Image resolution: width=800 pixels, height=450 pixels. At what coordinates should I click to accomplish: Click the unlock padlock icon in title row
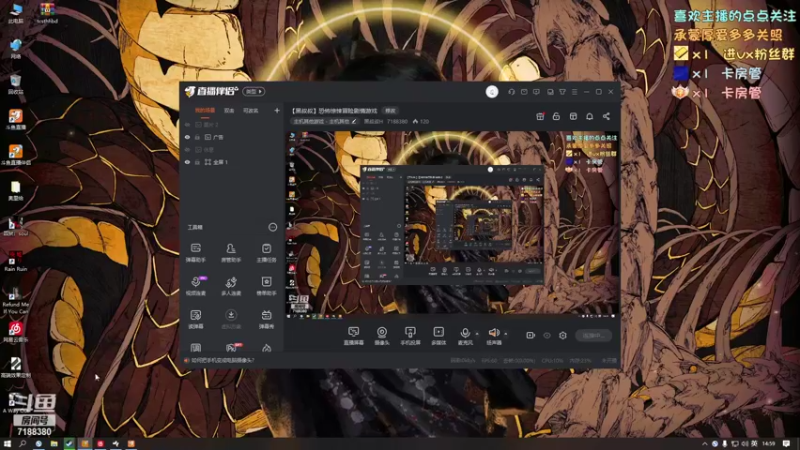[x=556, y=116]
